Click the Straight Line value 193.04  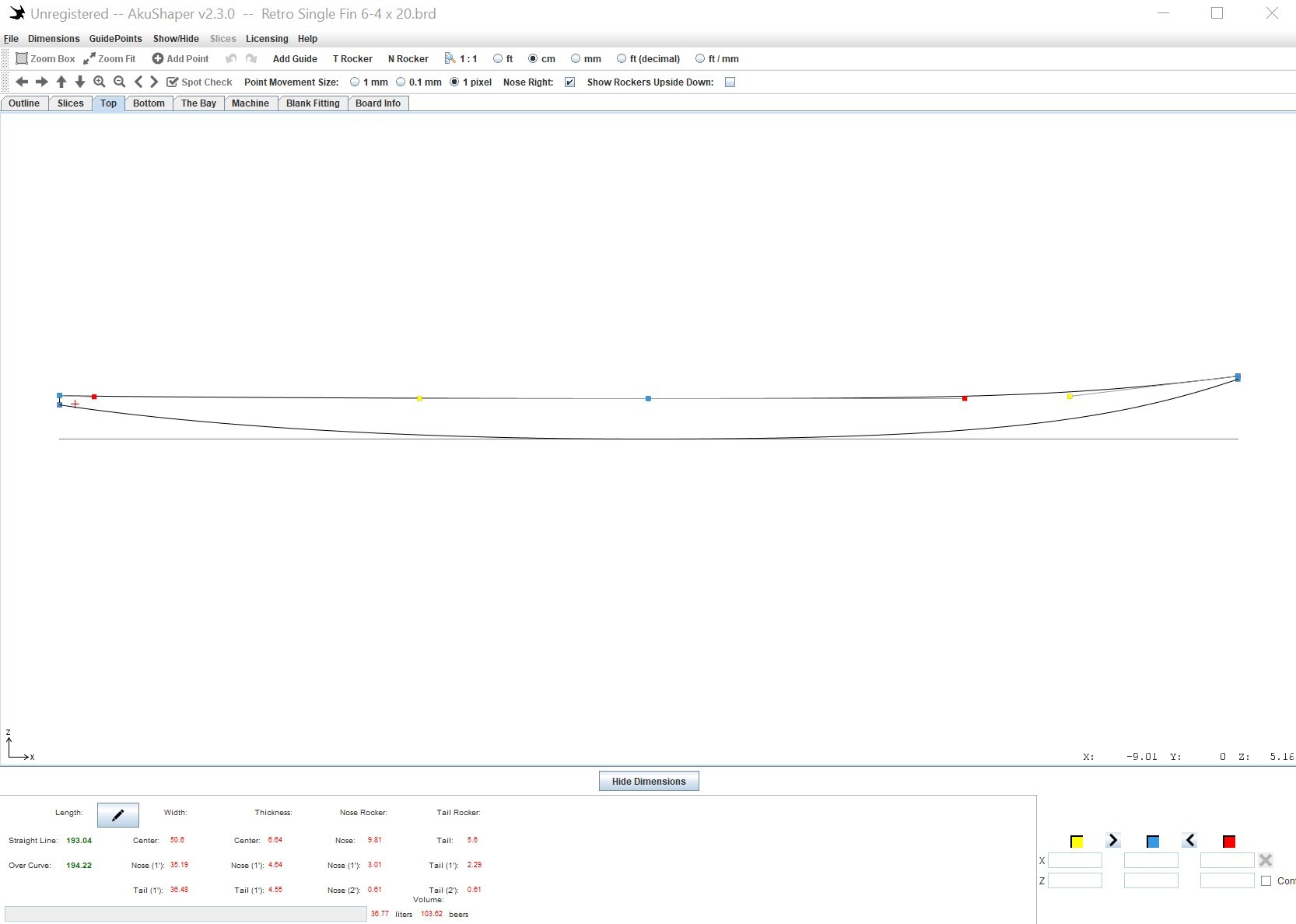(79, 841)
